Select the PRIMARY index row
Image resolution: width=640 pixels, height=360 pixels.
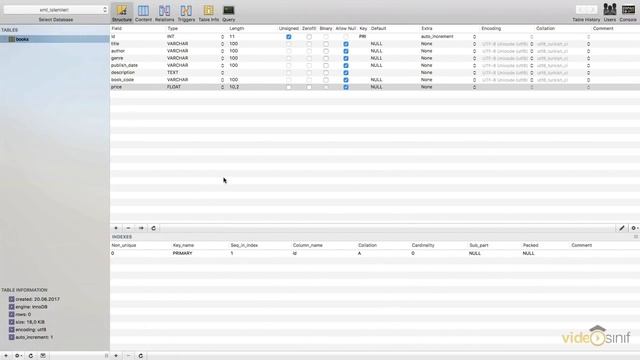[375, 253]
